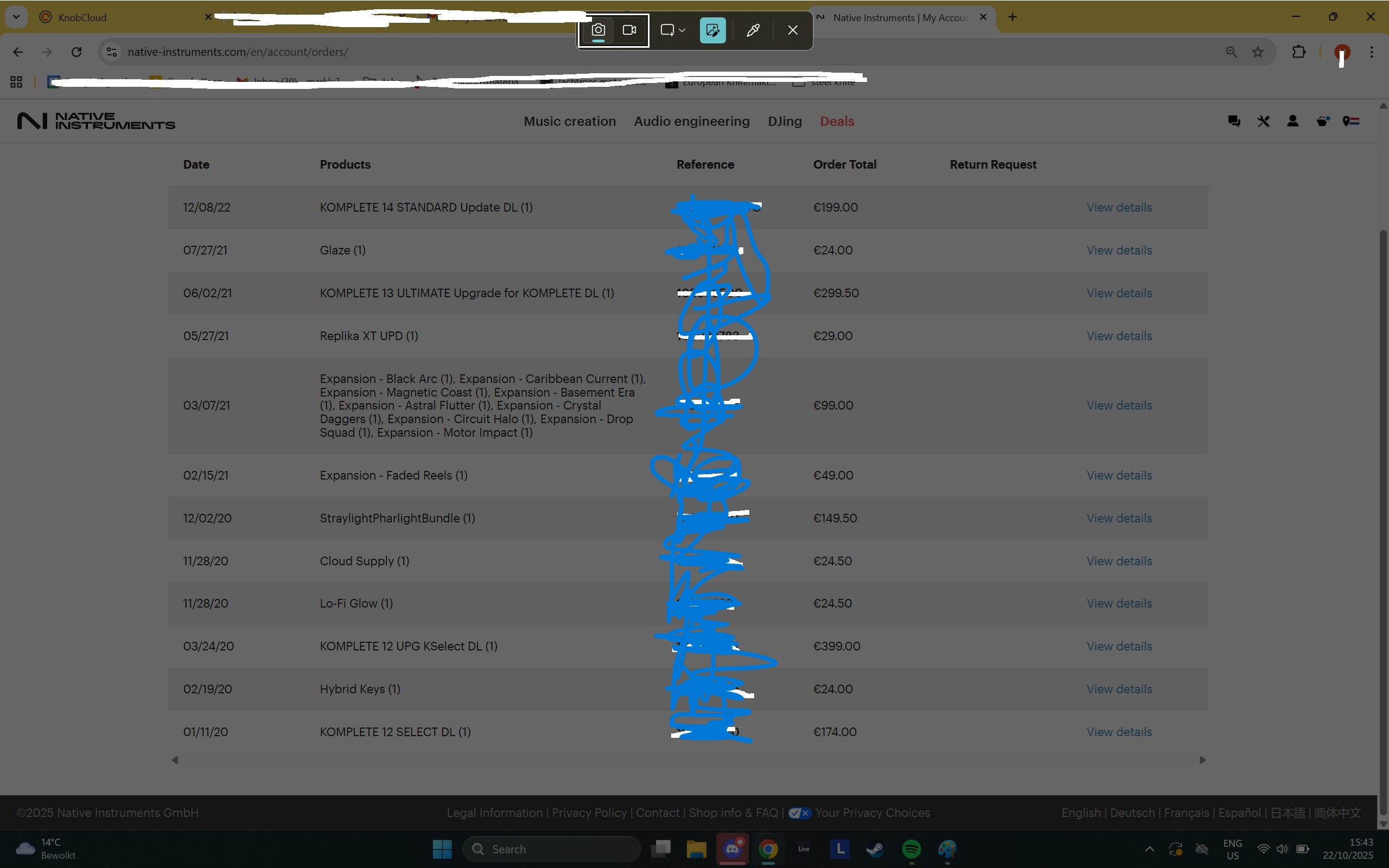Open the user account profile icon
Screen dimensions: 1389x868
[1292, 121]
